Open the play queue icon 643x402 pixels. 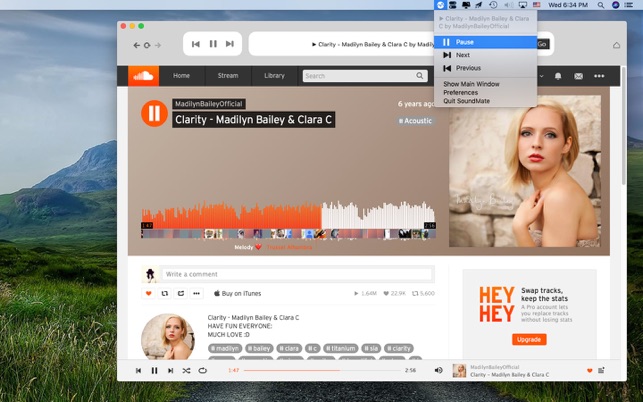601,370
